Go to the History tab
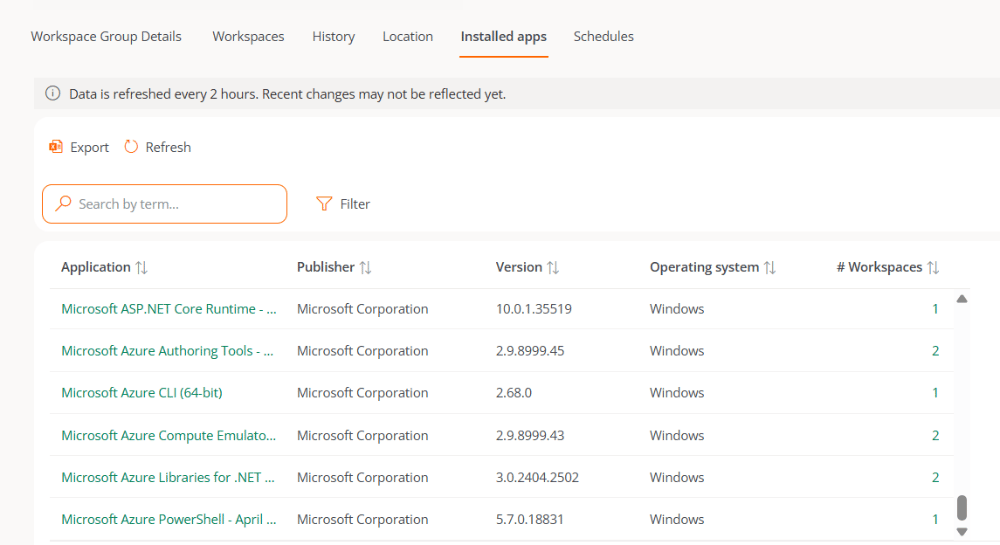The image size is (1000, 545). 334,36
